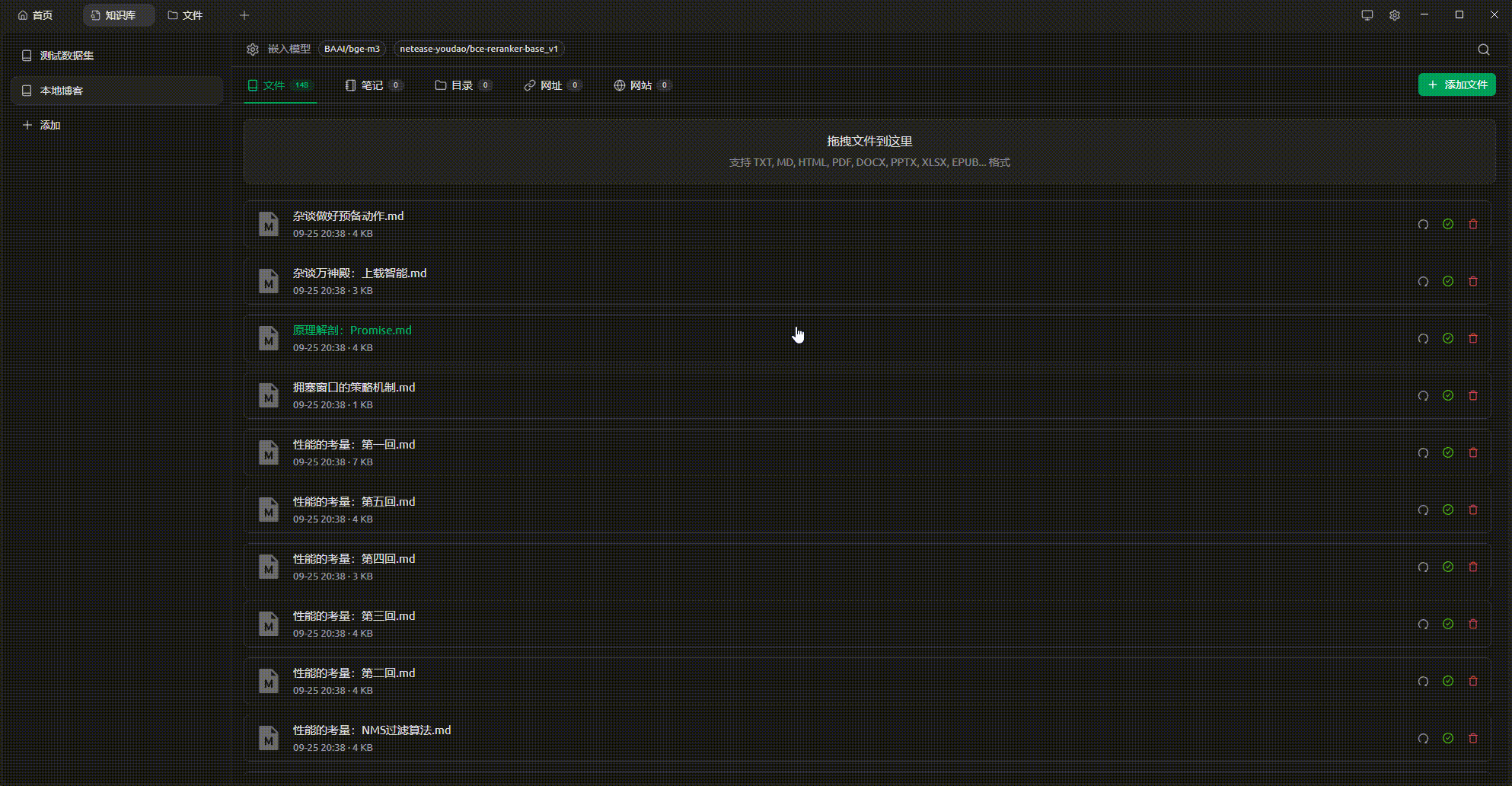Click the 添加文件 button

1456,85
